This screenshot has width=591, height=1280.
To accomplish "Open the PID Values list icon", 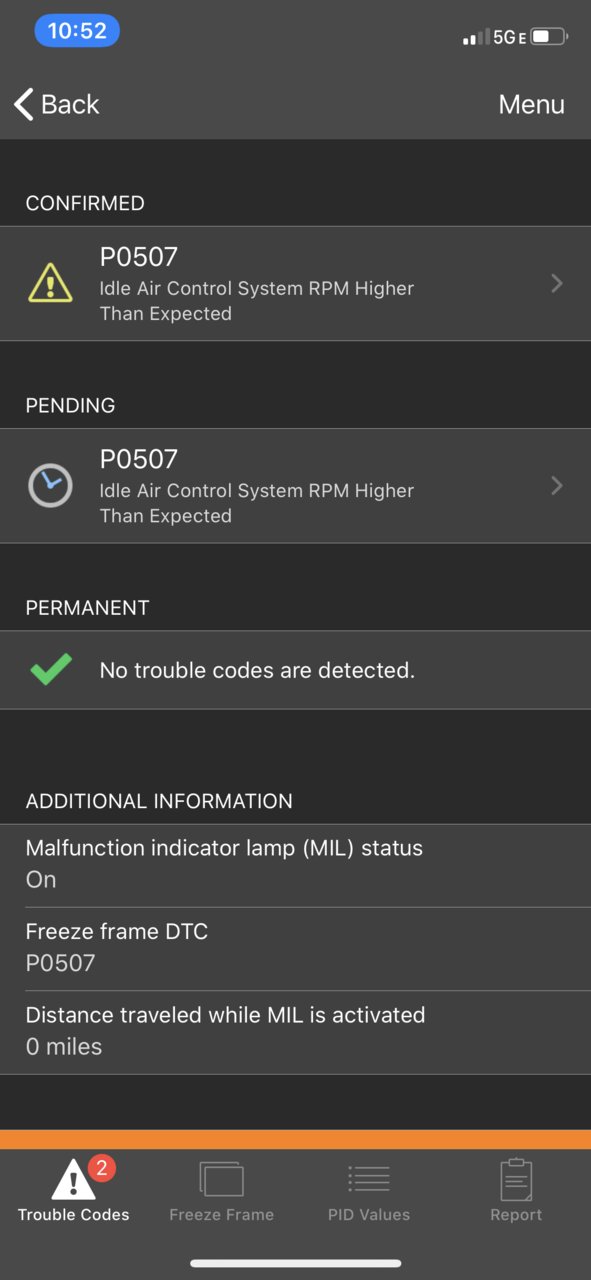I will click(x=369, y=1179).
